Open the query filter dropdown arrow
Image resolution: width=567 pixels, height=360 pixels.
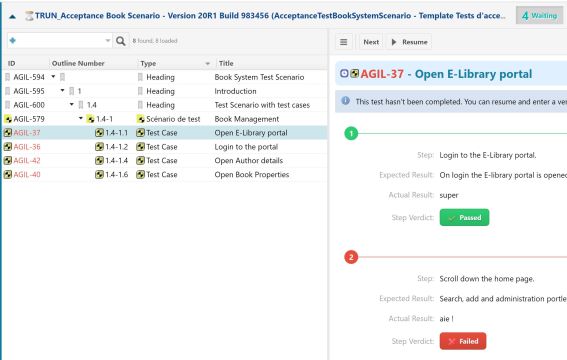107,40
